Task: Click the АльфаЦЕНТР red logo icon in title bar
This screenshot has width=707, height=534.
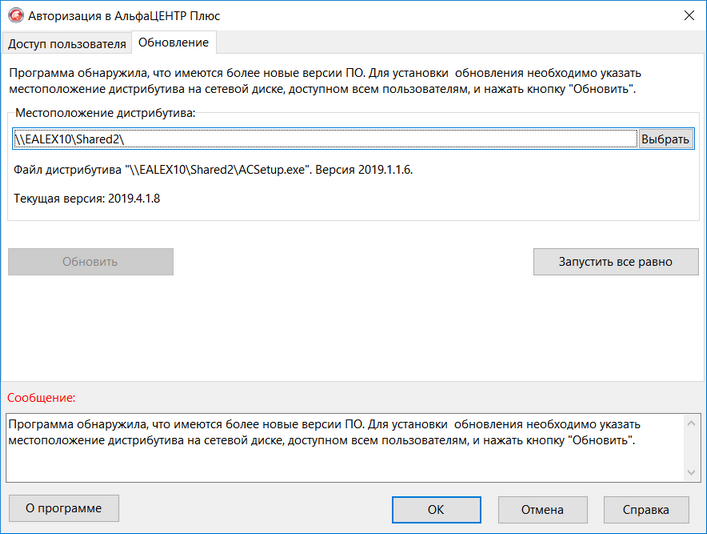Action: pyautogui.click(x=16, y=15)
